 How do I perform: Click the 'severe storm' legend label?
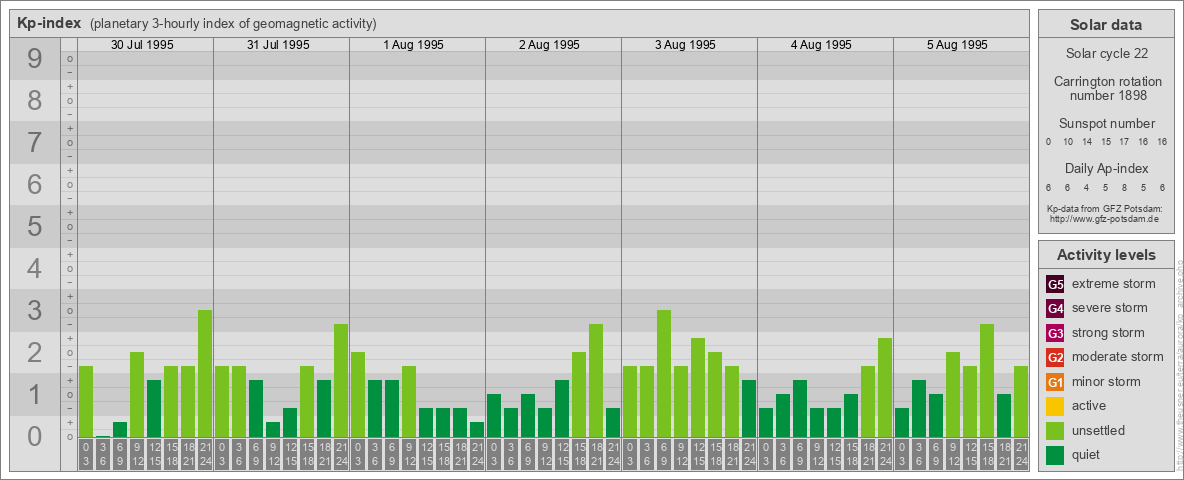1110,308
